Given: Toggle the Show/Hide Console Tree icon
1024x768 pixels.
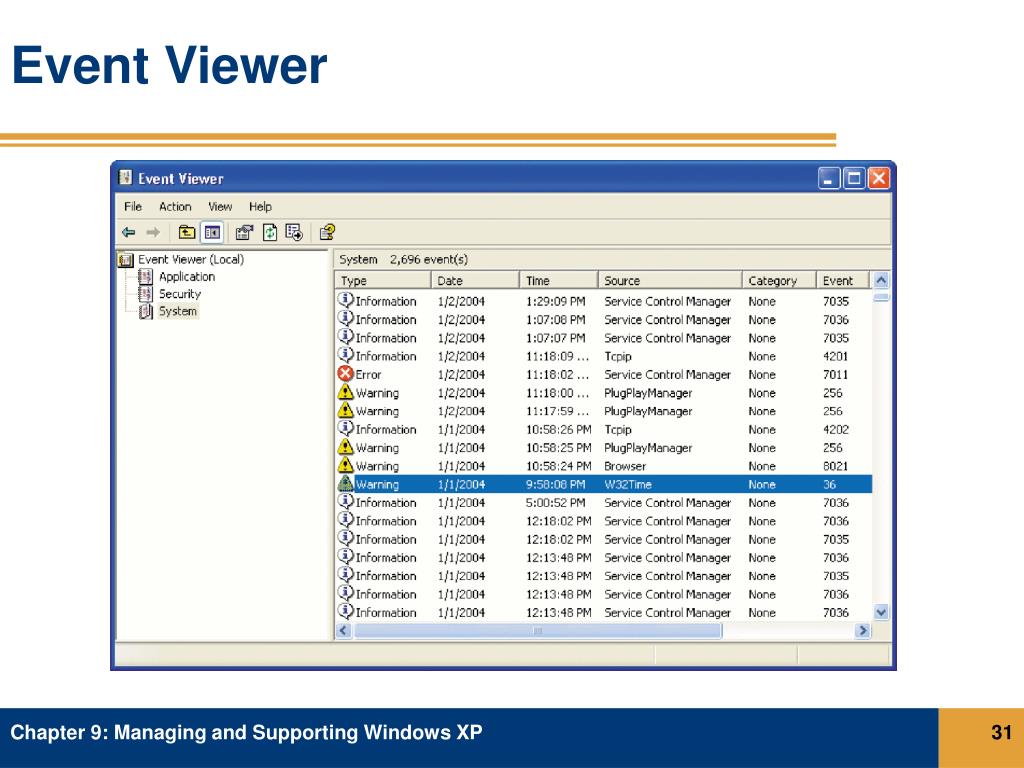Looking at the screenshot, I should click(212, 232).
